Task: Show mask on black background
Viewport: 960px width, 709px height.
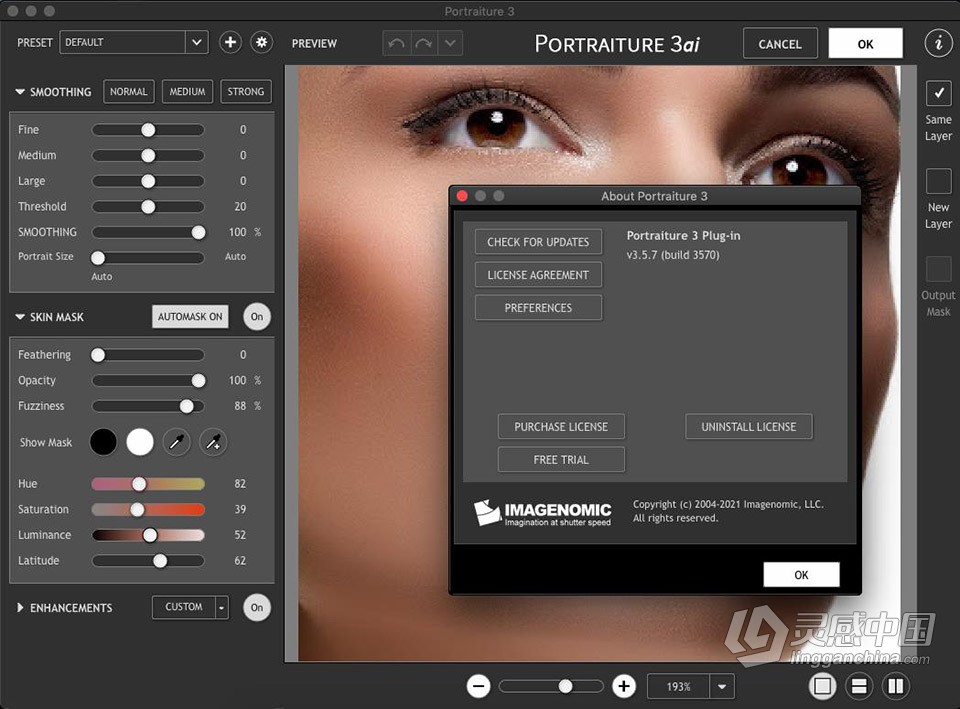Action: tap(103, 442)
